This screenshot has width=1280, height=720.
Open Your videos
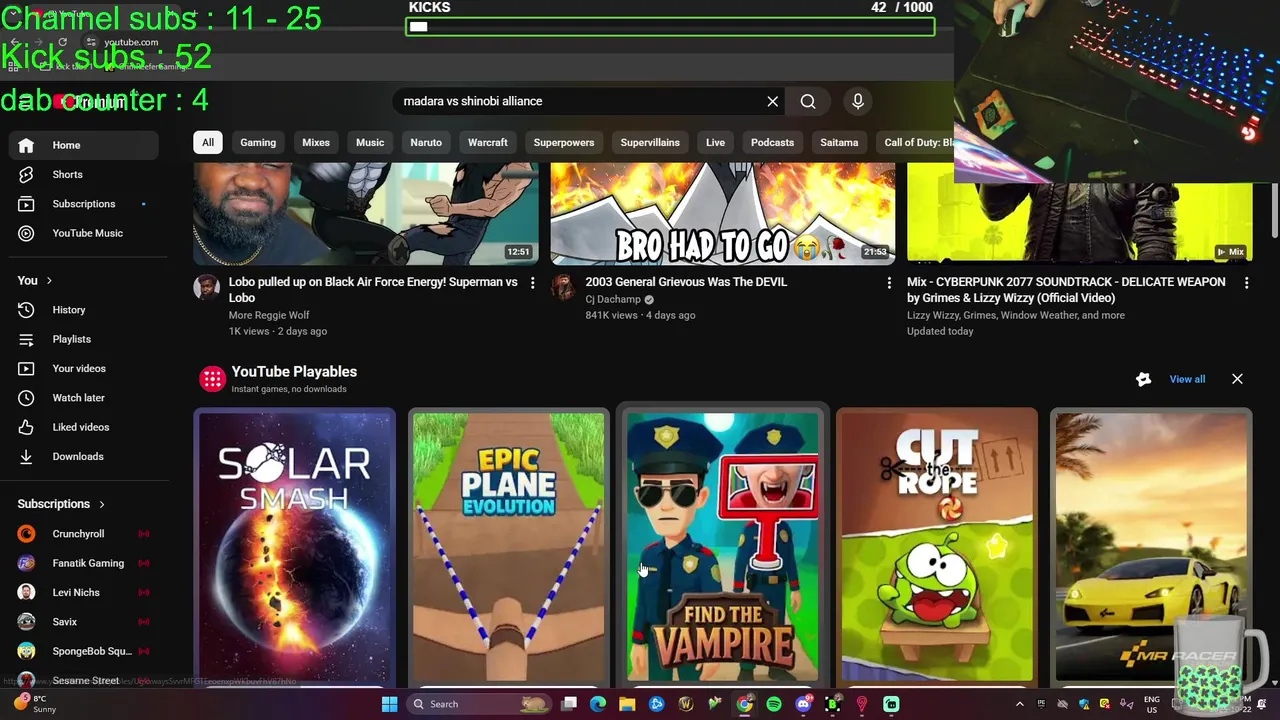[84, 368]
